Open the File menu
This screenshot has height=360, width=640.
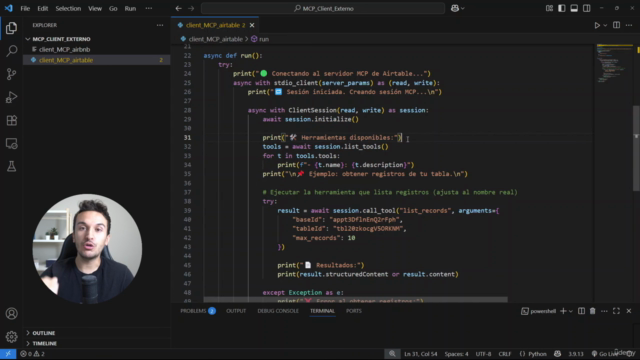point(25,8)
